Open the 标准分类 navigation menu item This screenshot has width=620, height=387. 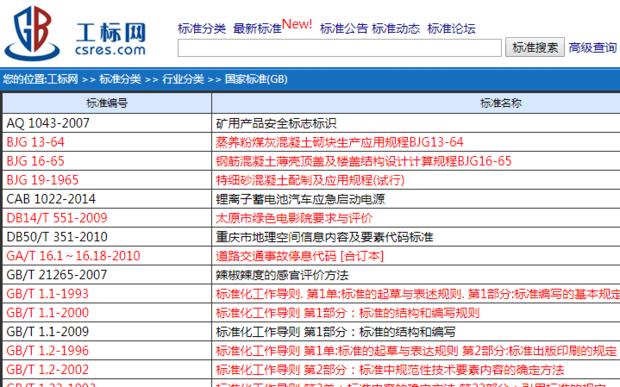(202, 28)
